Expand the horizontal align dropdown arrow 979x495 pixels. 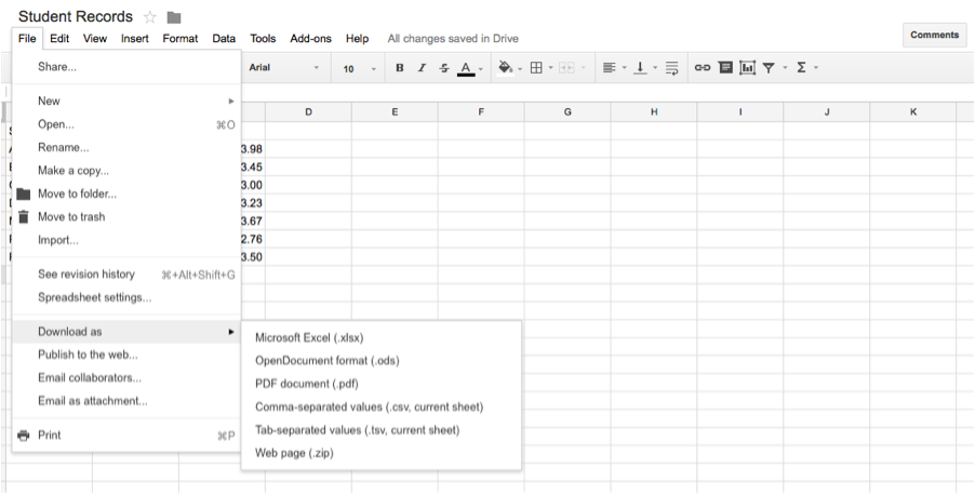coord(624,68)
